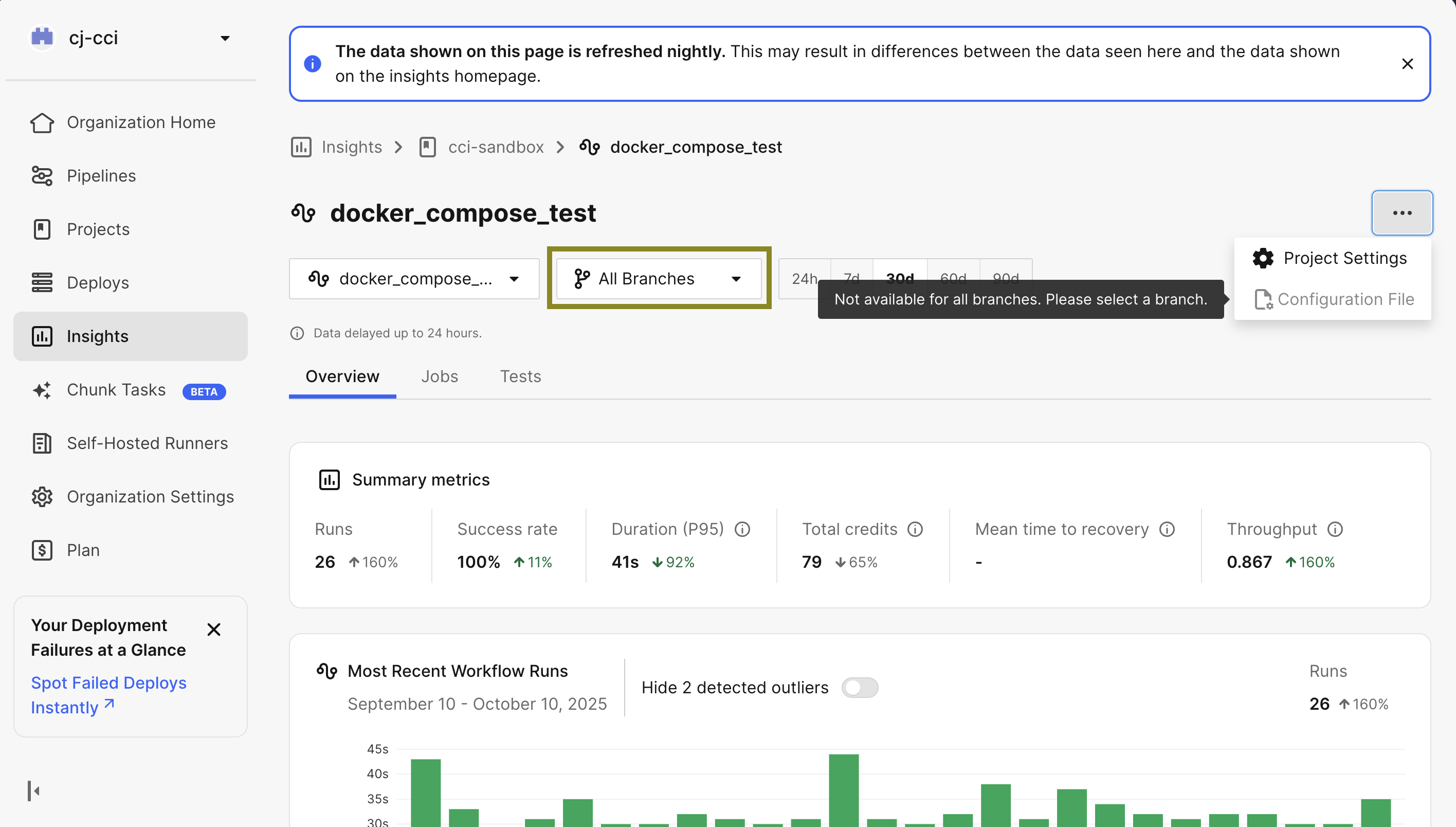Click the cj-cci organization avatar icon

[42, 38]
